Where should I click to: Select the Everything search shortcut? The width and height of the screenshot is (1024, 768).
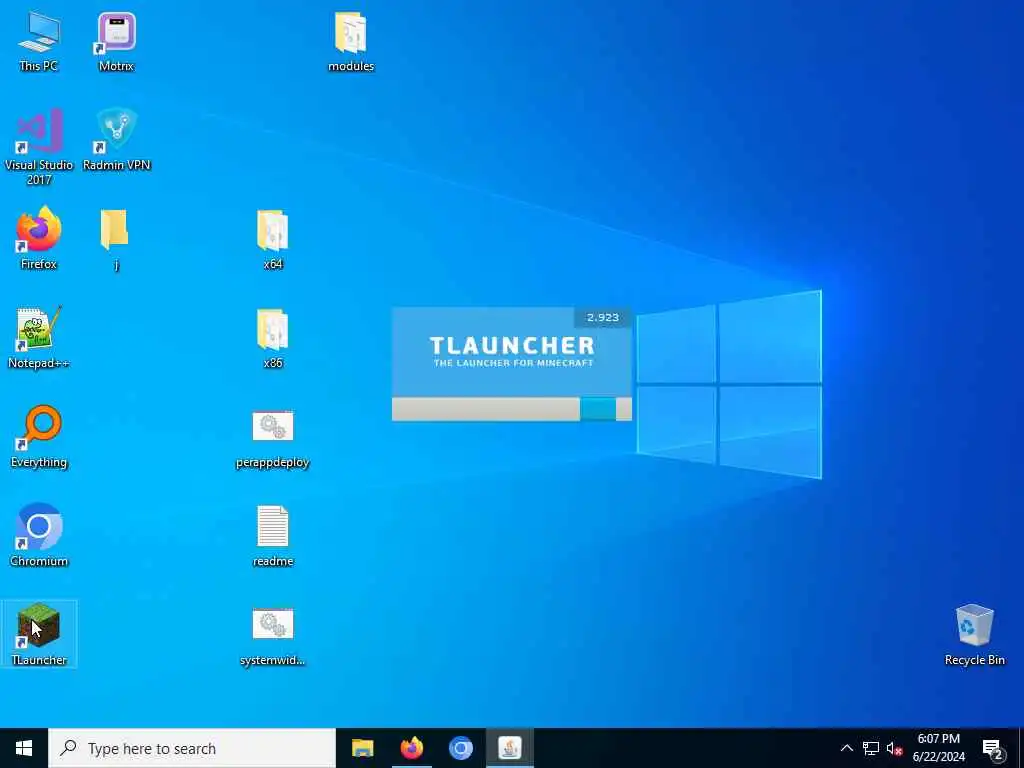click(39, 437)
